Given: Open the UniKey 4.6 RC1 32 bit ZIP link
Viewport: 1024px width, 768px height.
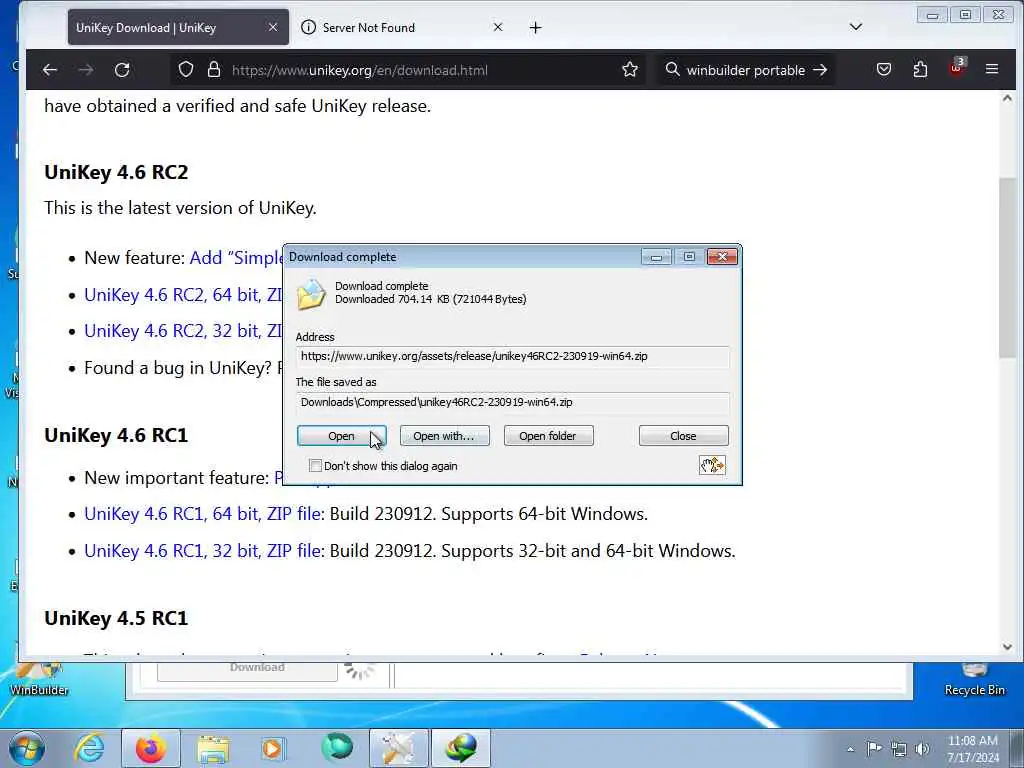Looking at the screenshot, I should tap(202, 551).
